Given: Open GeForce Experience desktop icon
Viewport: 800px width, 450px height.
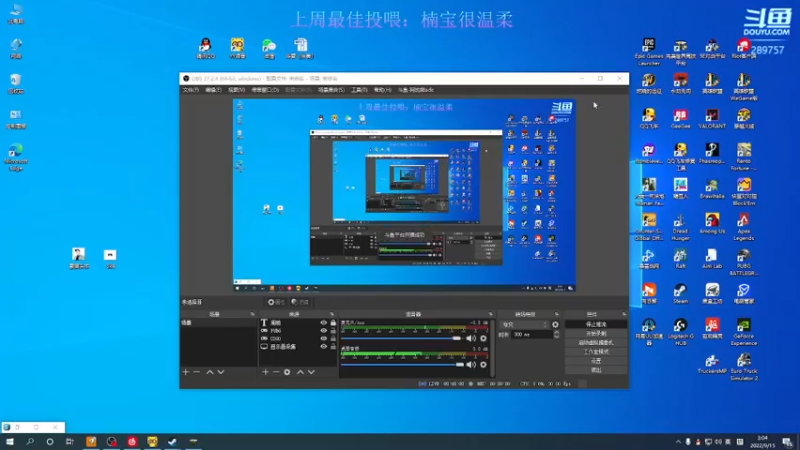Looking at the screenshot, I should point(743,332).
